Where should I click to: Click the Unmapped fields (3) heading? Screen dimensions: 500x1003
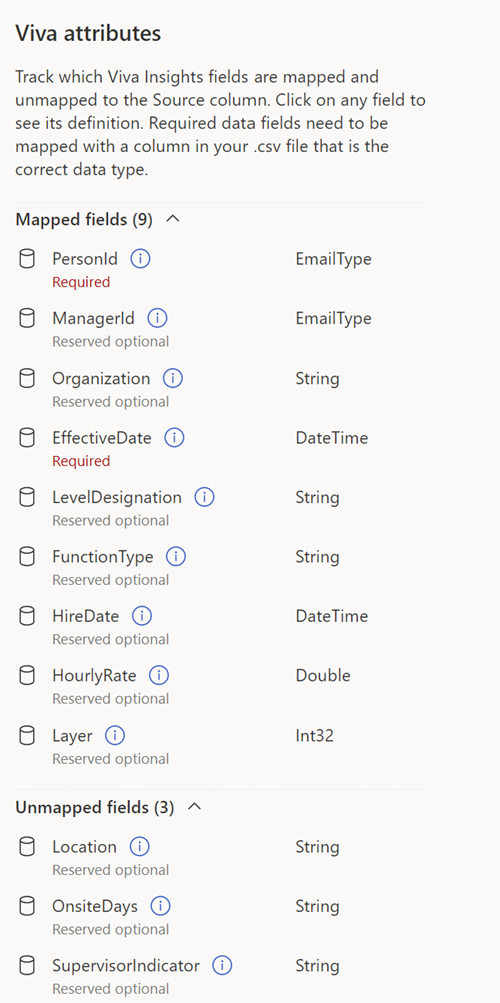pyautogui.click(x=95, y=808)
